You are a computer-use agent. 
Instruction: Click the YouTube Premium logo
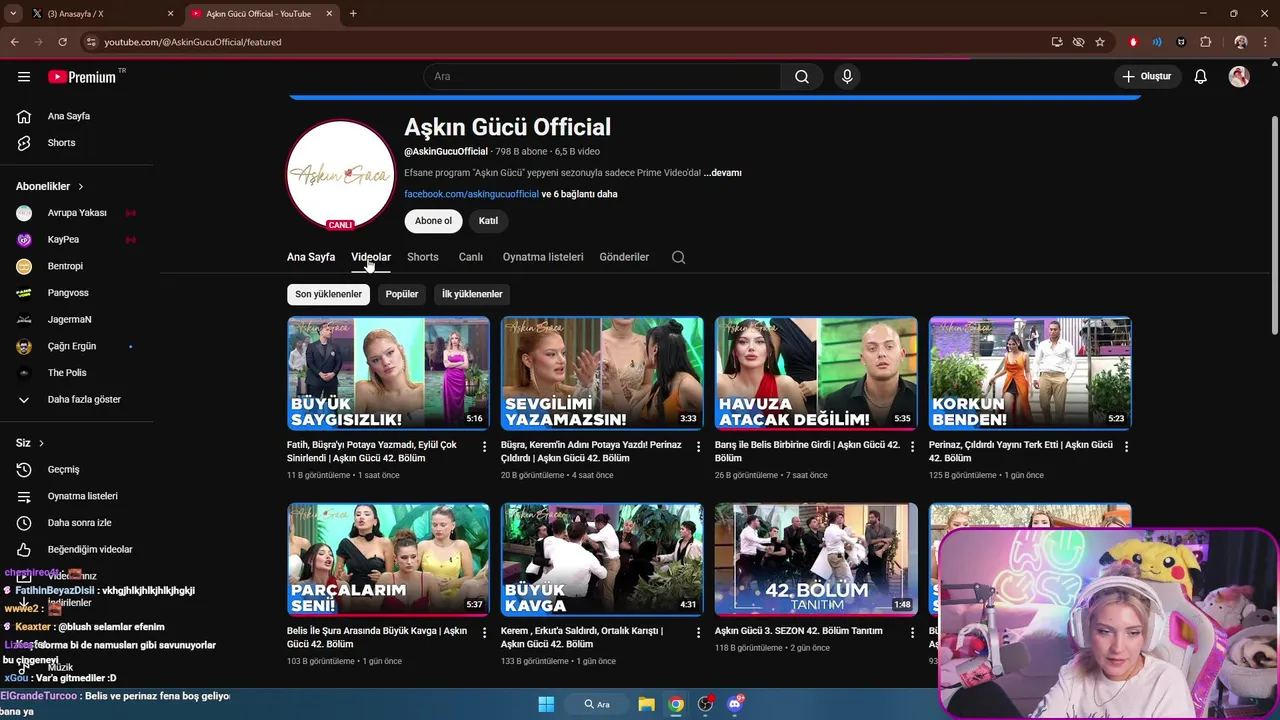(x=84, y=76)
